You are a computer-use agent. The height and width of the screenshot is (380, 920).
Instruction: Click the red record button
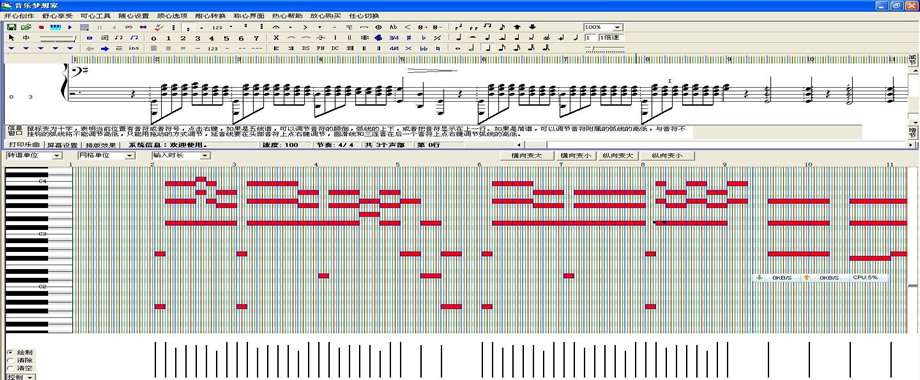click(41, 27)
